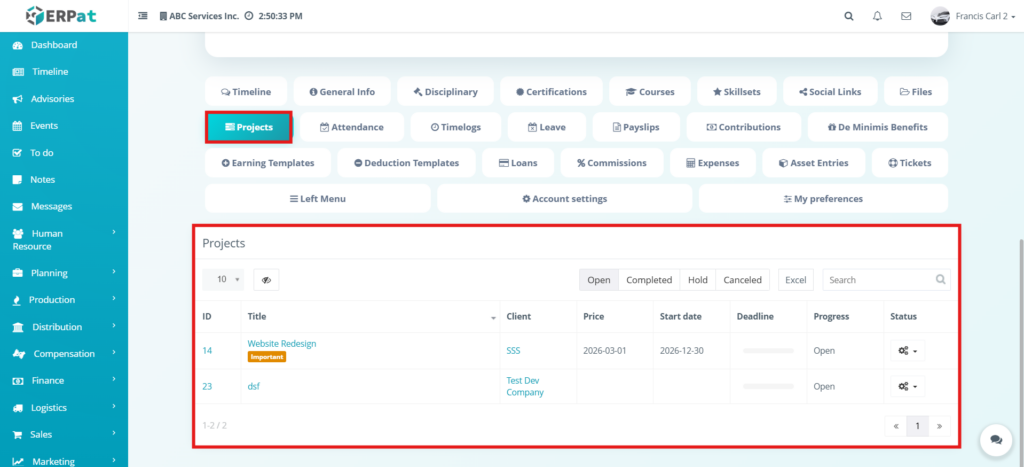Expand the Human Resource sidebar menu
Viewport: 1024px width, 467px height.
pyautogui.click(x=62, y=239)
